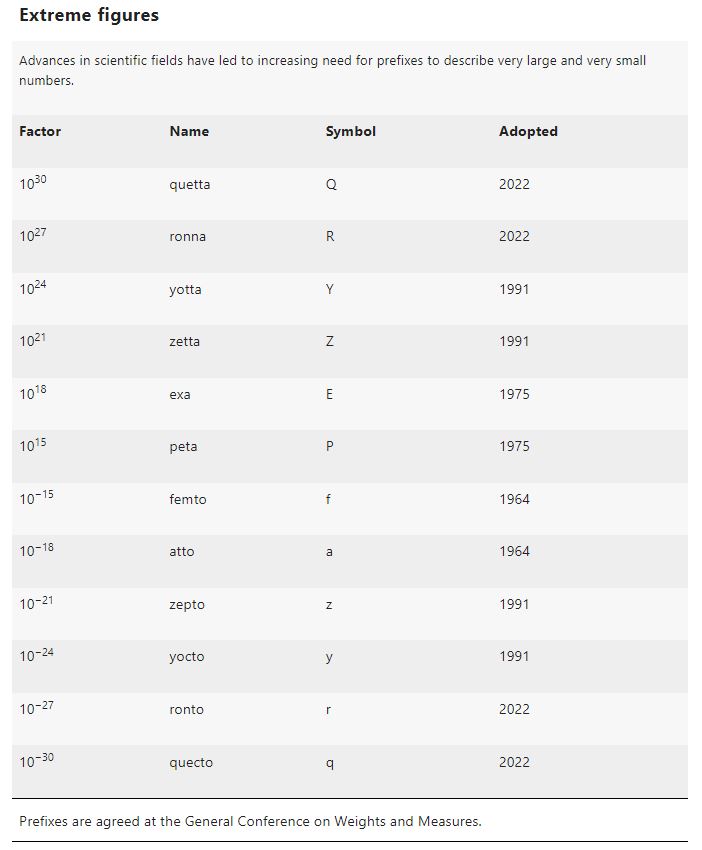Click the femto name cell
This screenshot has width=702, height=850.
pos(188,499)
